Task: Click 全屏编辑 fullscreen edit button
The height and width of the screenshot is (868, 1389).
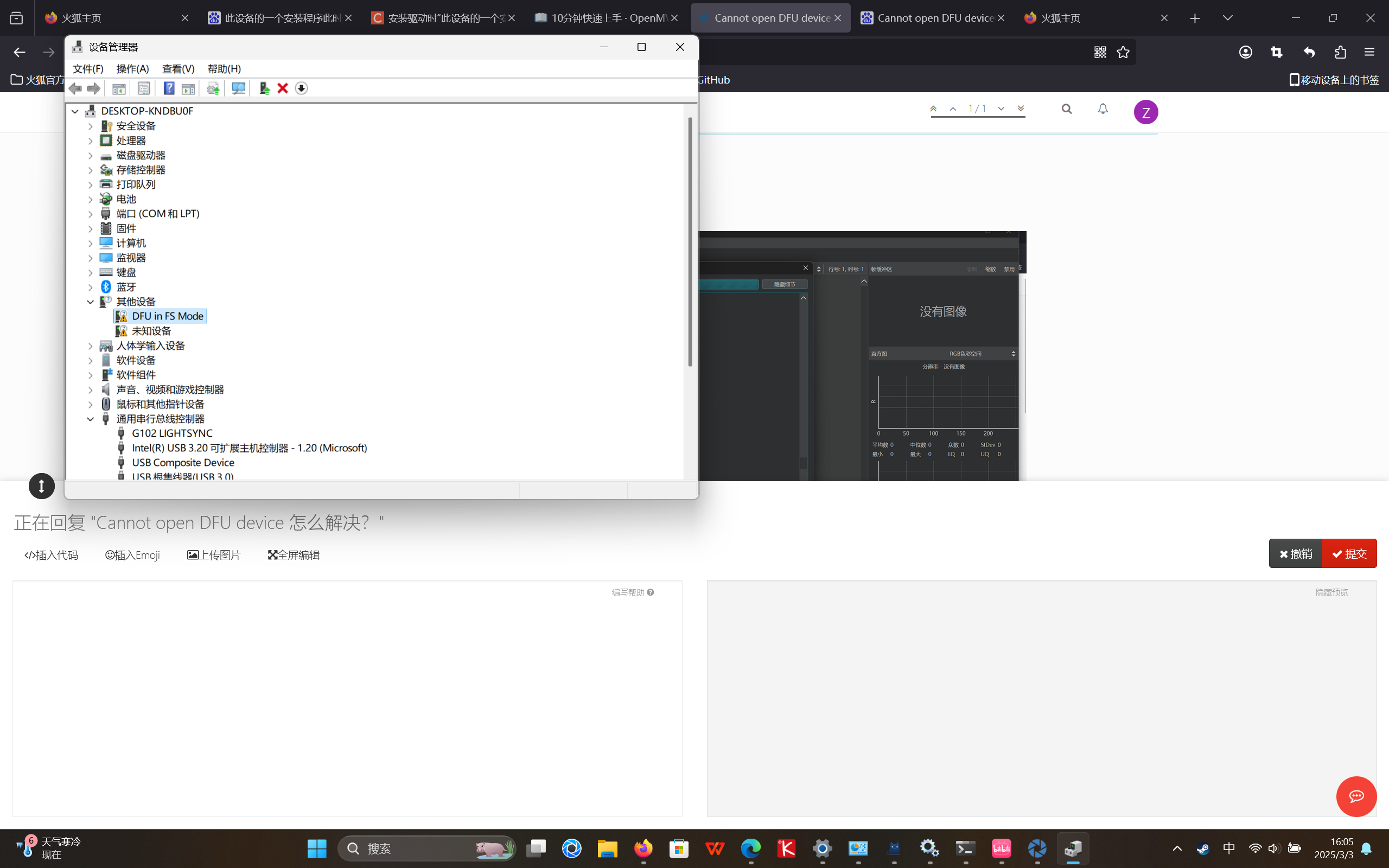Action: (x=294, y=555)
